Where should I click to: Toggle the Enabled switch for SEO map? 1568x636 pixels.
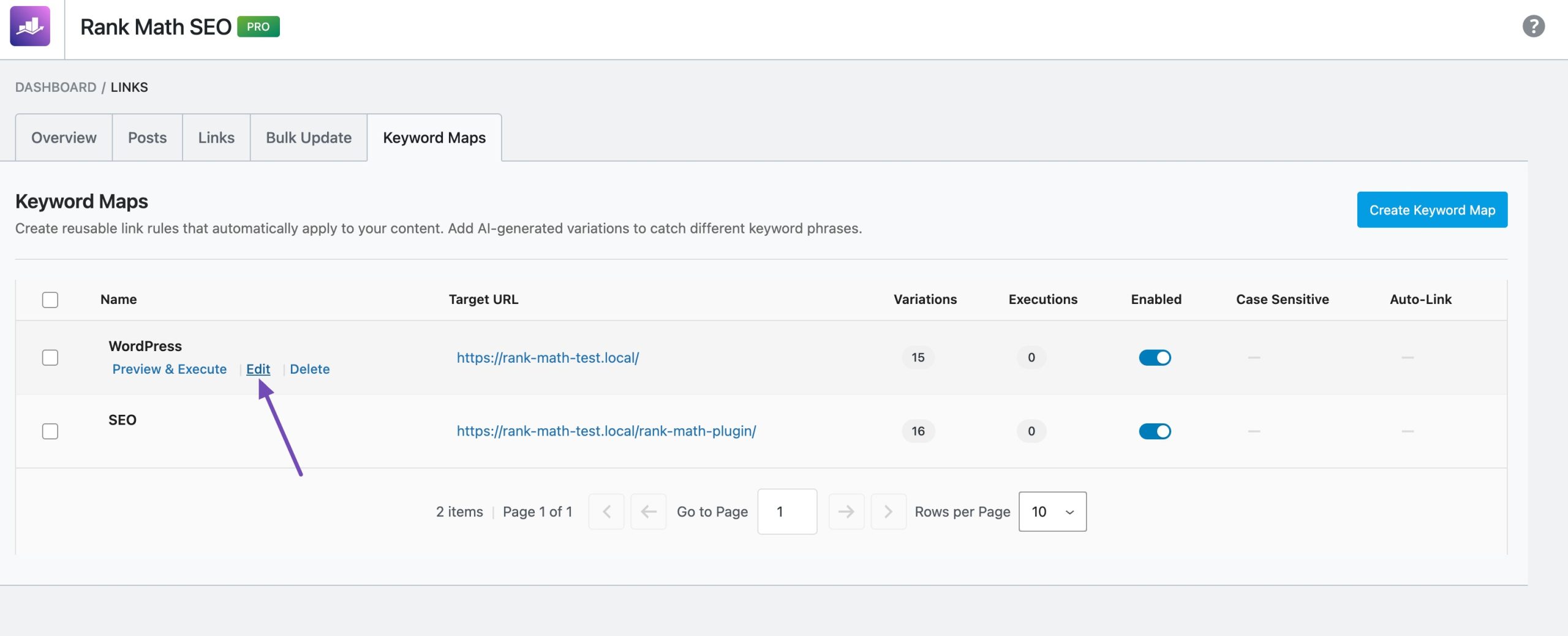point(1155,431)
